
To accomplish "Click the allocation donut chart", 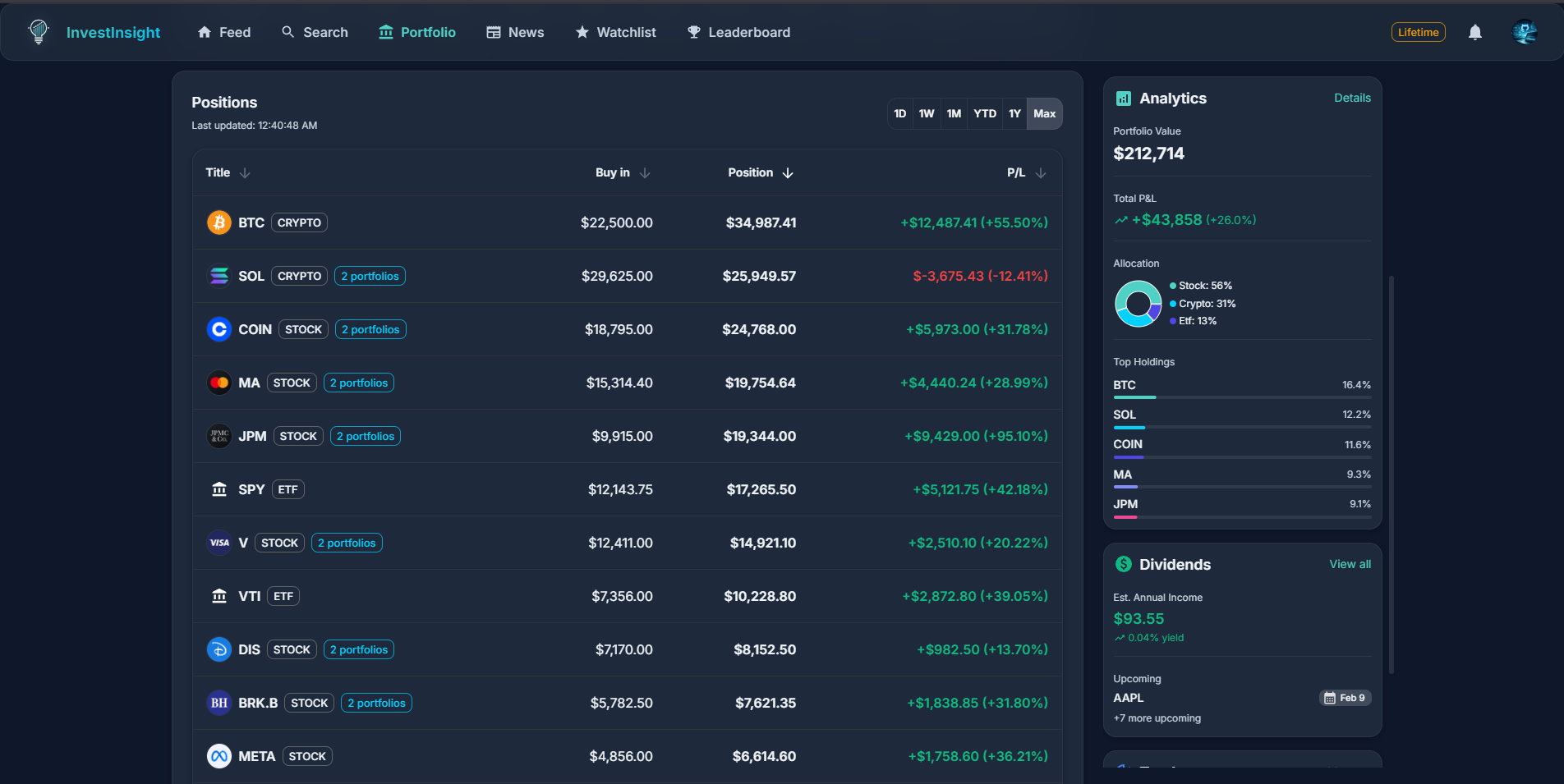I will pos(1138,303).
